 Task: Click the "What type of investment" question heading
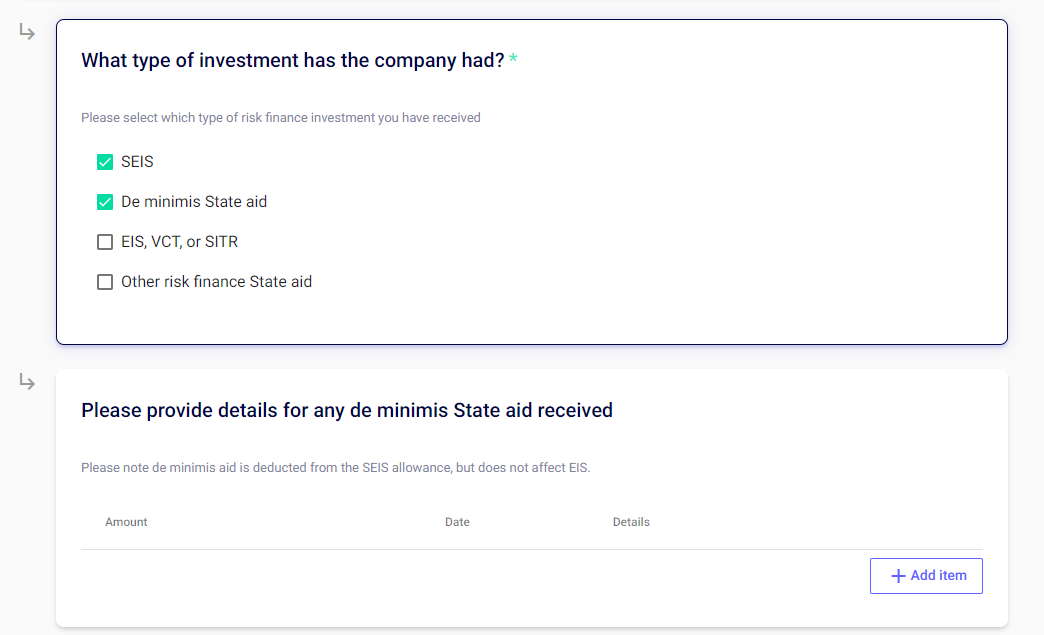[x=292, y=60]
